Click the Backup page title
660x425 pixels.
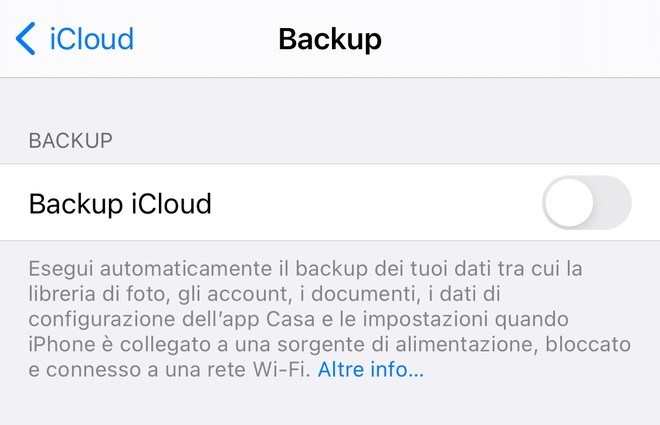tap(330, 39)
